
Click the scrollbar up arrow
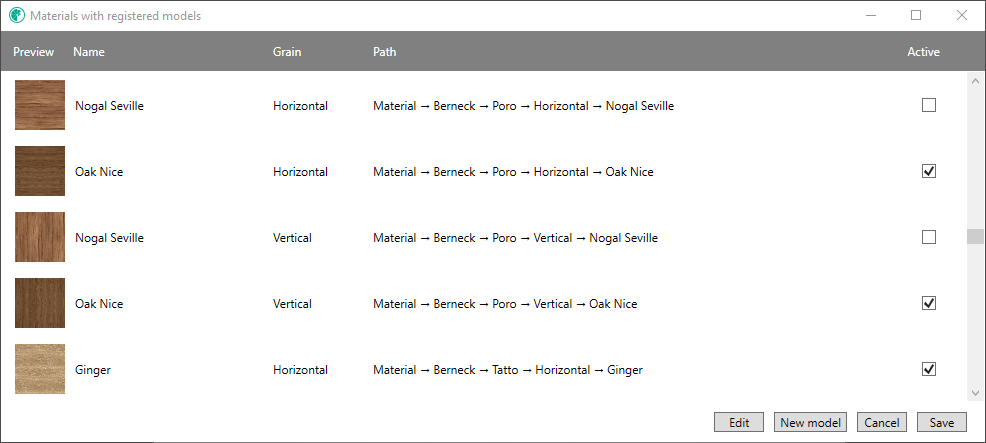click(975, 81)
